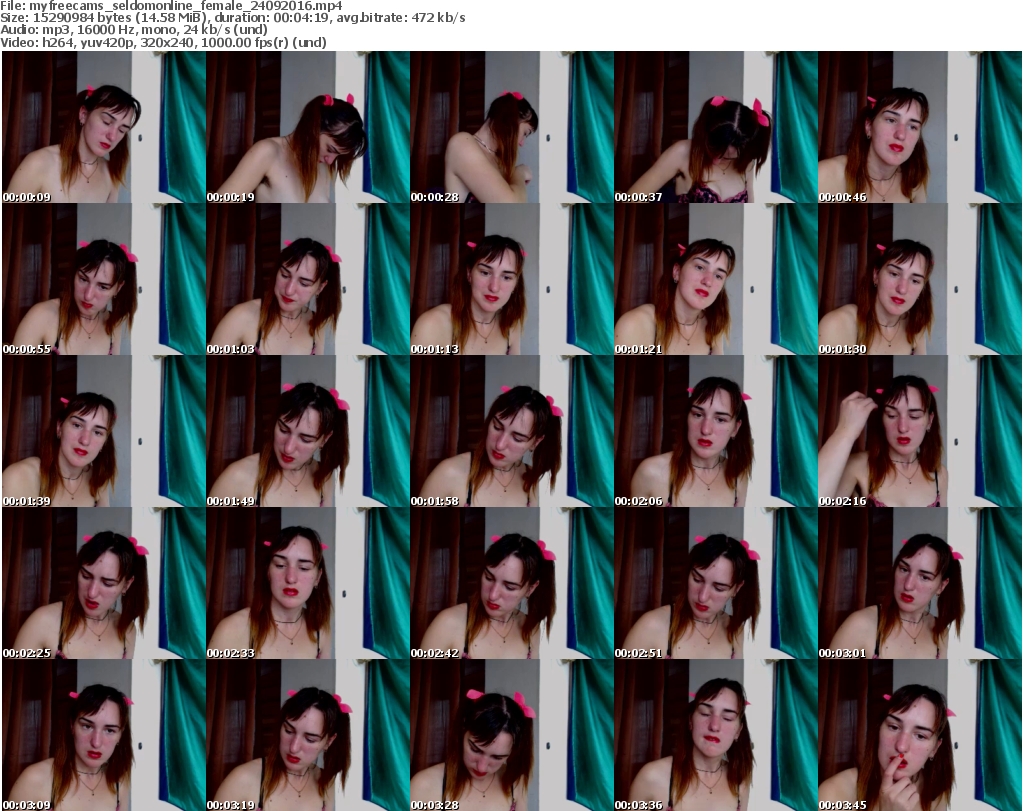
Task: Click the file name text in header
Action: (x=172, y=6)
